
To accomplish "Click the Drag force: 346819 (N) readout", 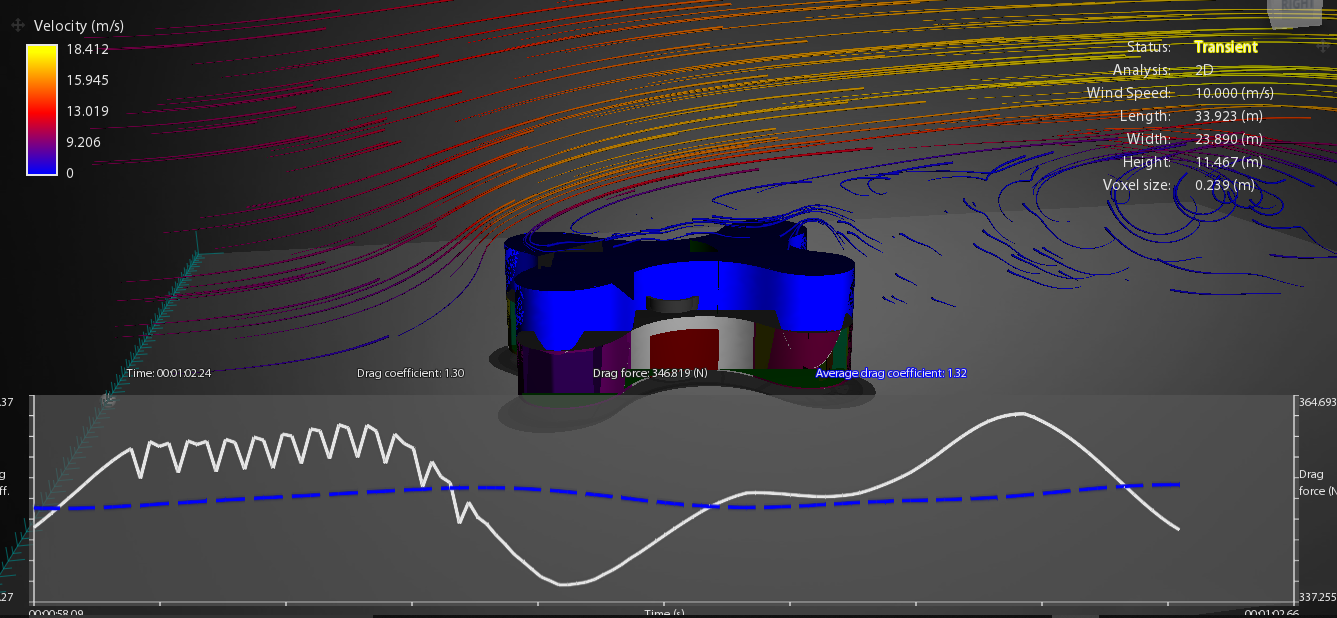I will point(652,371).
